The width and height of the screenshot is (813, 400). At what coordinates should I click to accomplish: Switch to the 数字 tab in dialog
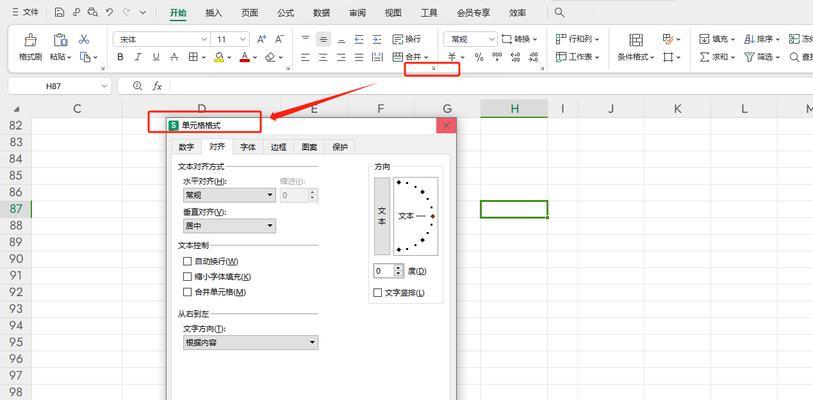pos(186,147)
